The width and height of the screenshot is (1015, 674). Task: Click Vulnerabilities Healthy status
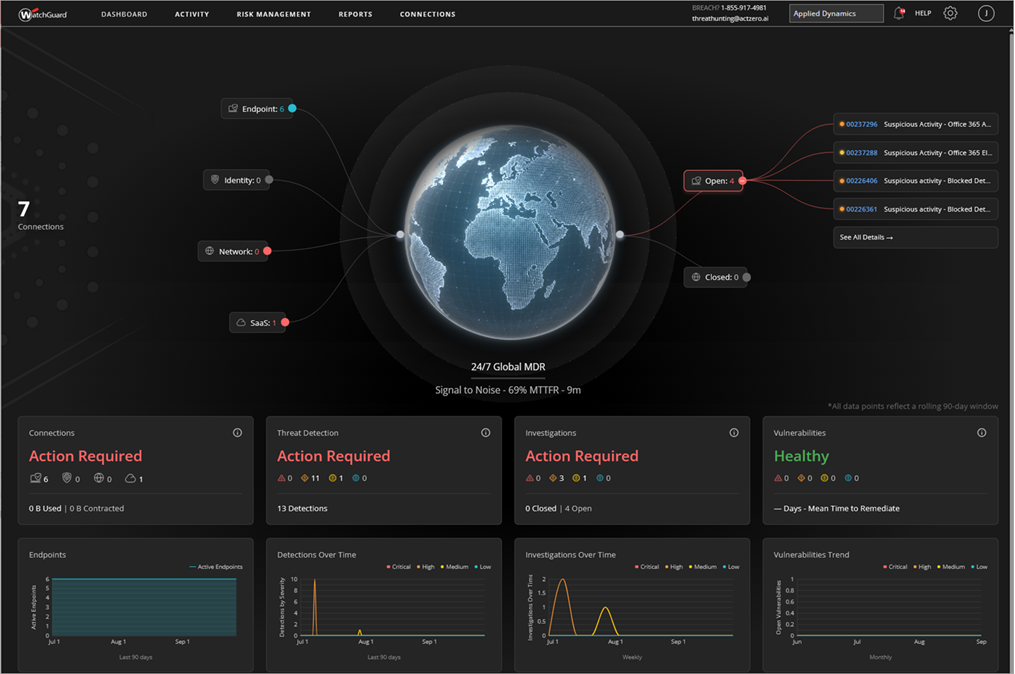[x=801, y=456]
